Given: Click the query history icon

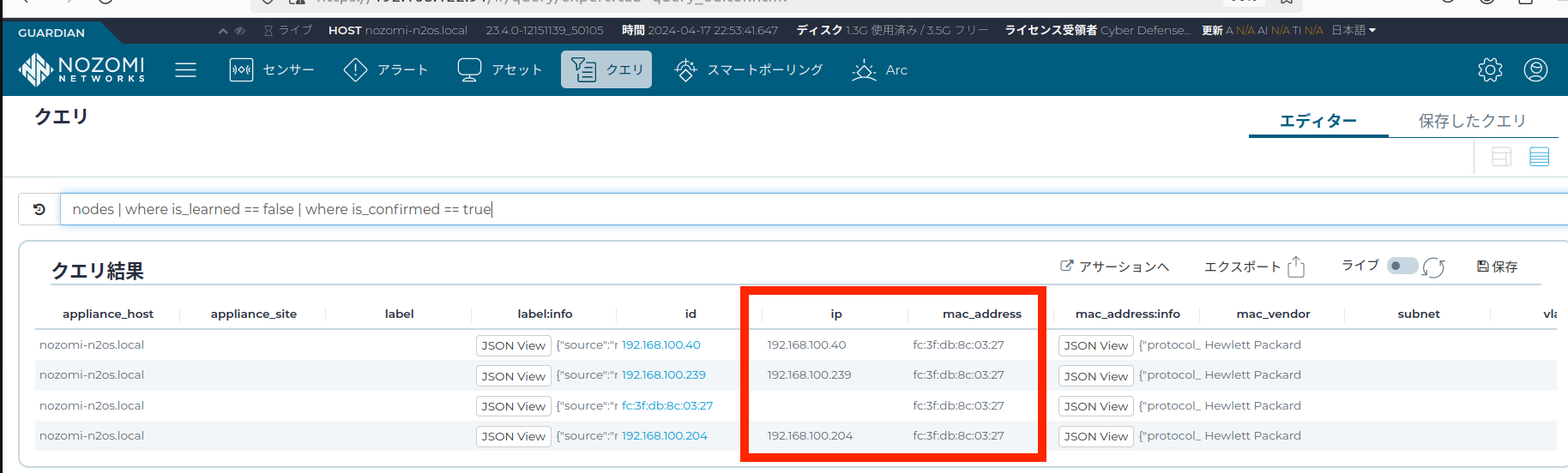Looking at the screenshot, I should (x=39, y=209).
